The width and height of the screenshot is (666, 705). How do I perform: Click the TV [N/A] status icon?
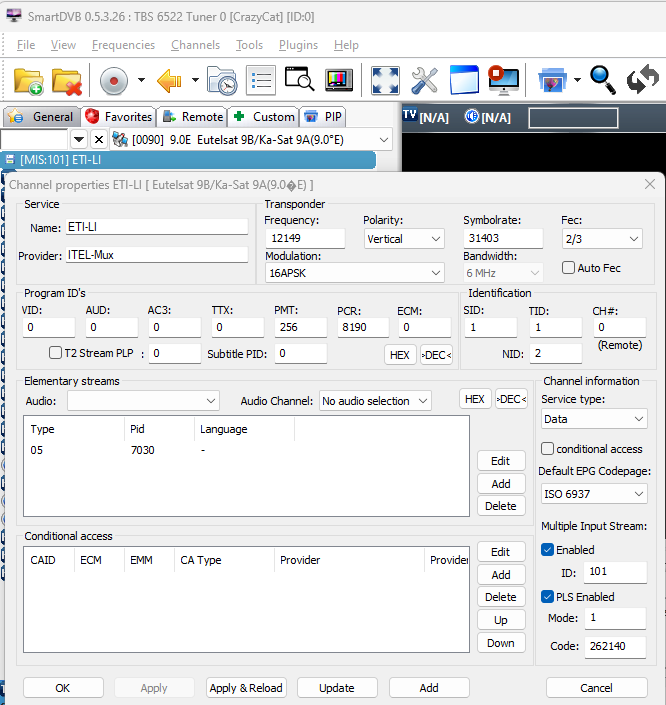[x=425, y=117]
